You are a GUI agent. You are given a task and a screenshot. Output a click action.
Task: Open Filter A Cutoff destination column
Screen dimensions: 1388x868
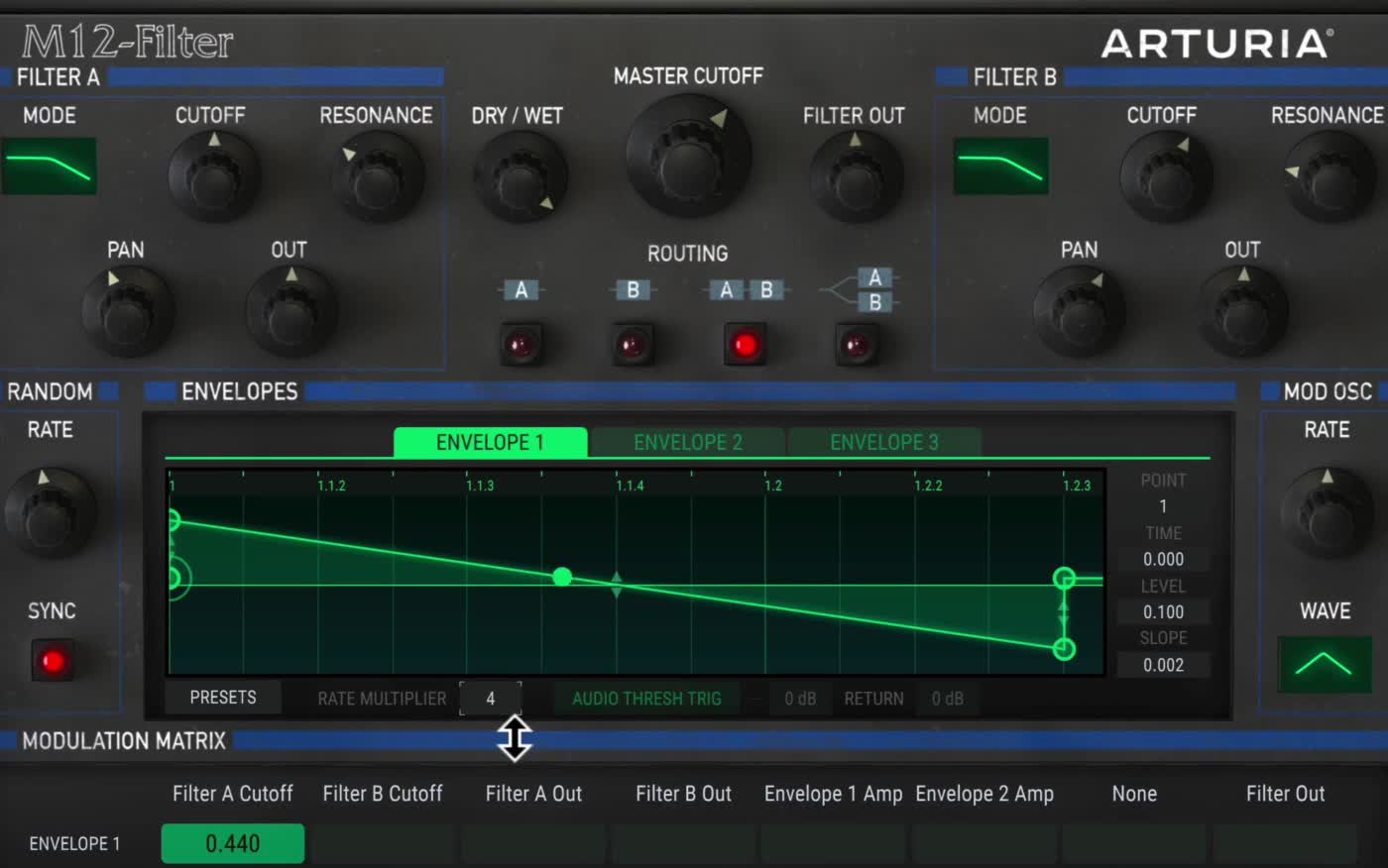pyautogui.click(x=233, y=794)
